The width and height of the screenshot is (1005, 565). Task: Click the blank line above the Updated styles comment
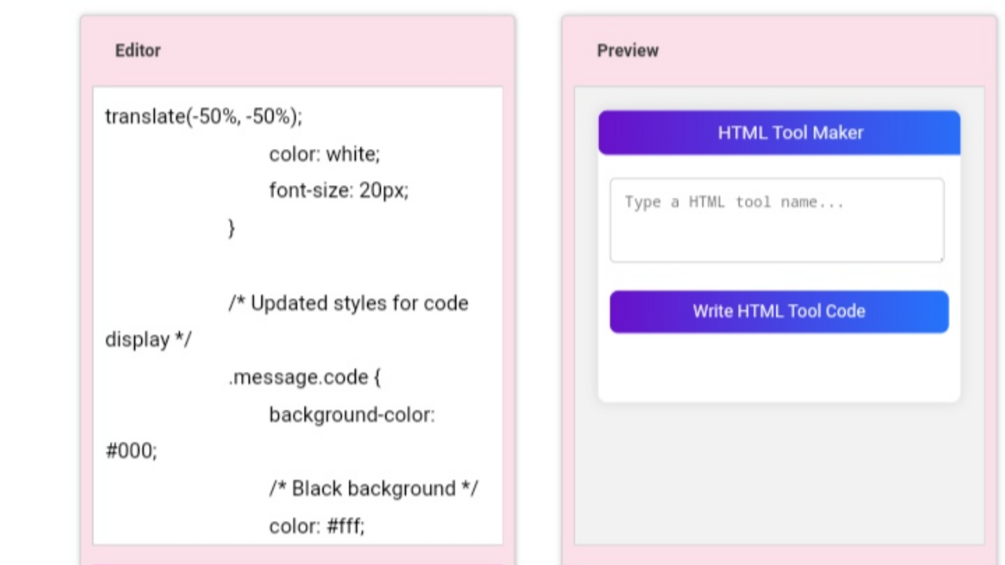click(297, 266)
